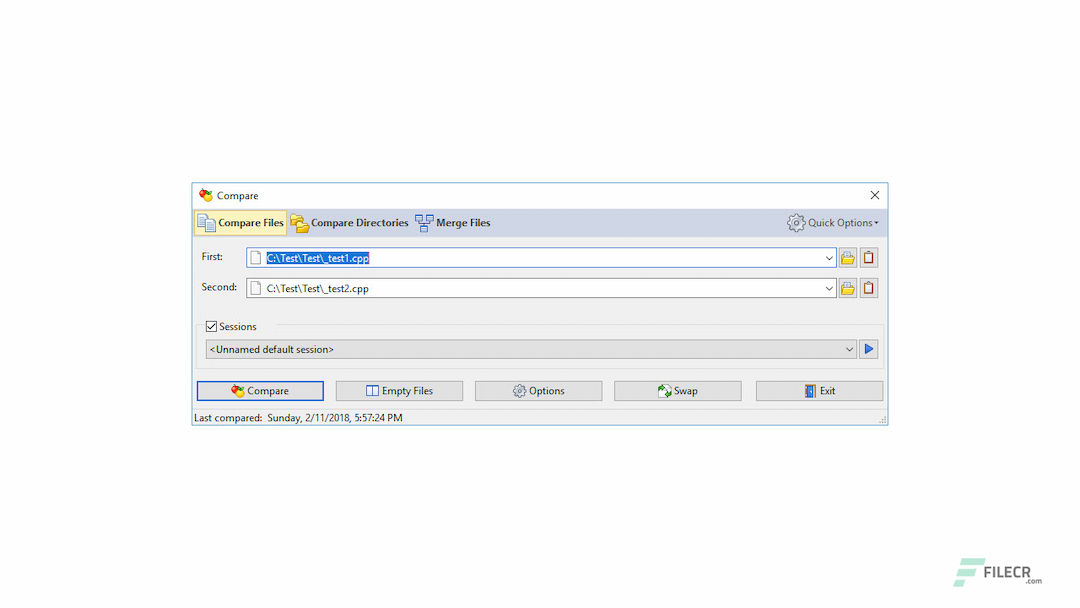The image size is (1080, 608).
Task: Swap the two file paths
Action: [x=677, y=390]
